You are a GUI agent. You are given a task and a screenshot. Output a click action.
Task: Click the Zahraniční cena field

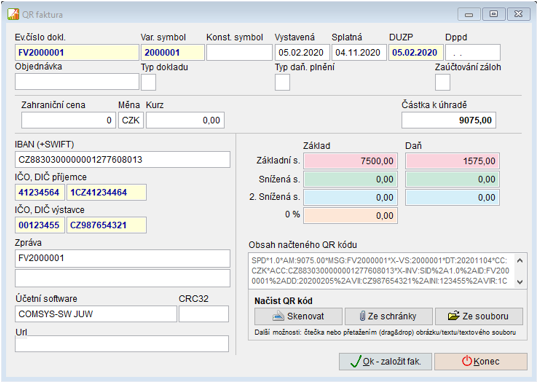(x=68, y=120)
